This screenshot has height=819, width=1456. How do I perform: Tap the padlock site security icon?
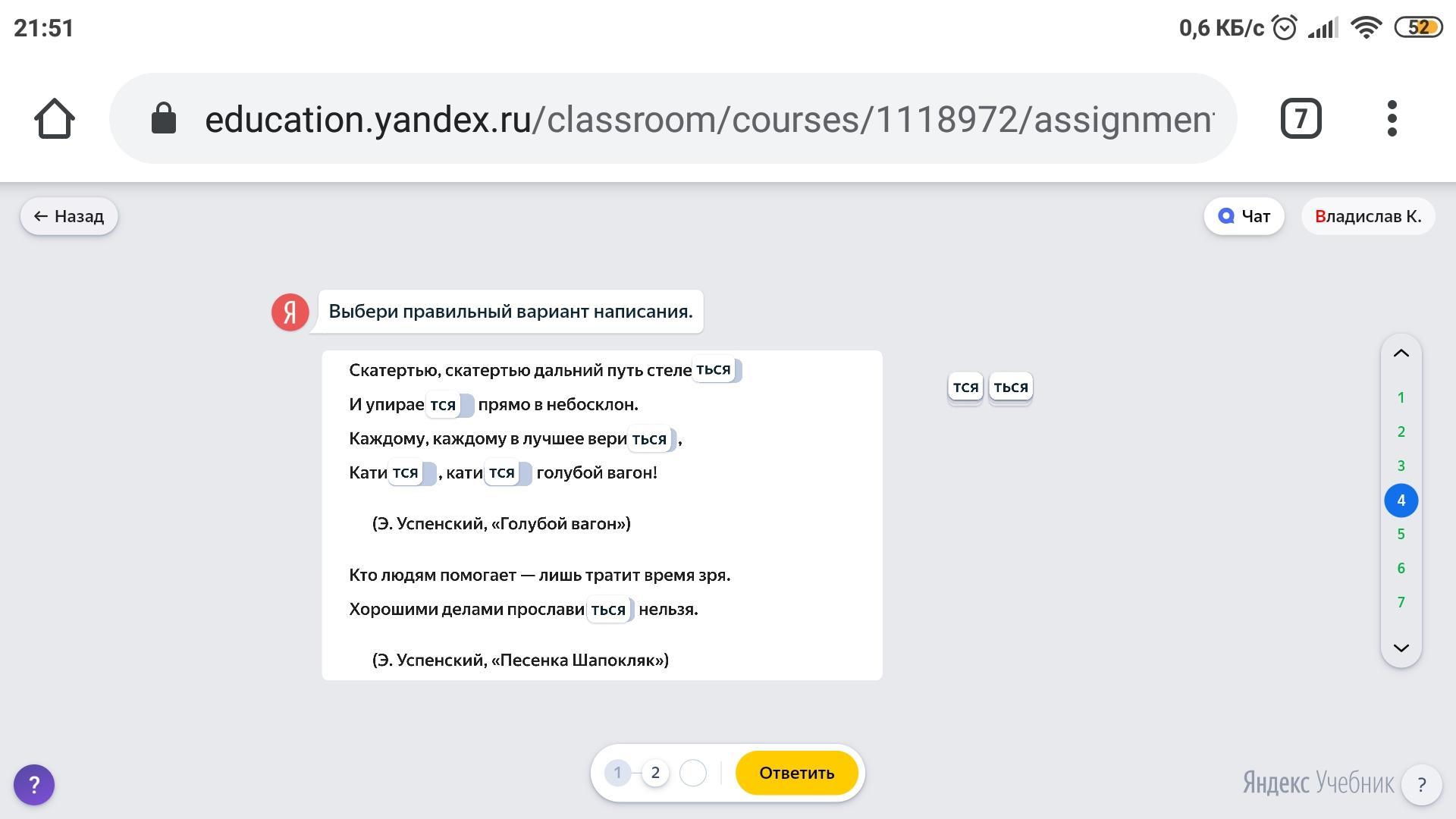pyautogui.click(x=164, y=119)
